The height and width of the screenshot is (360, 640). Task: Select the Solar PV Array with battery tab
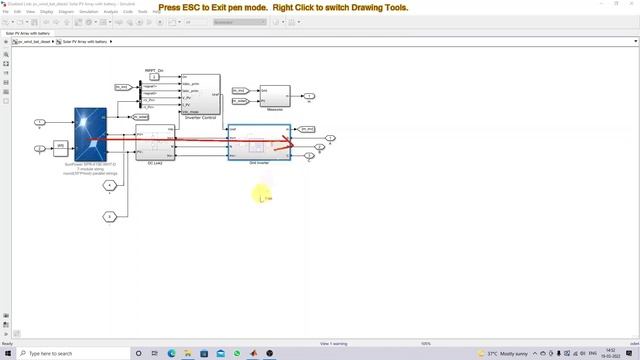28,33
